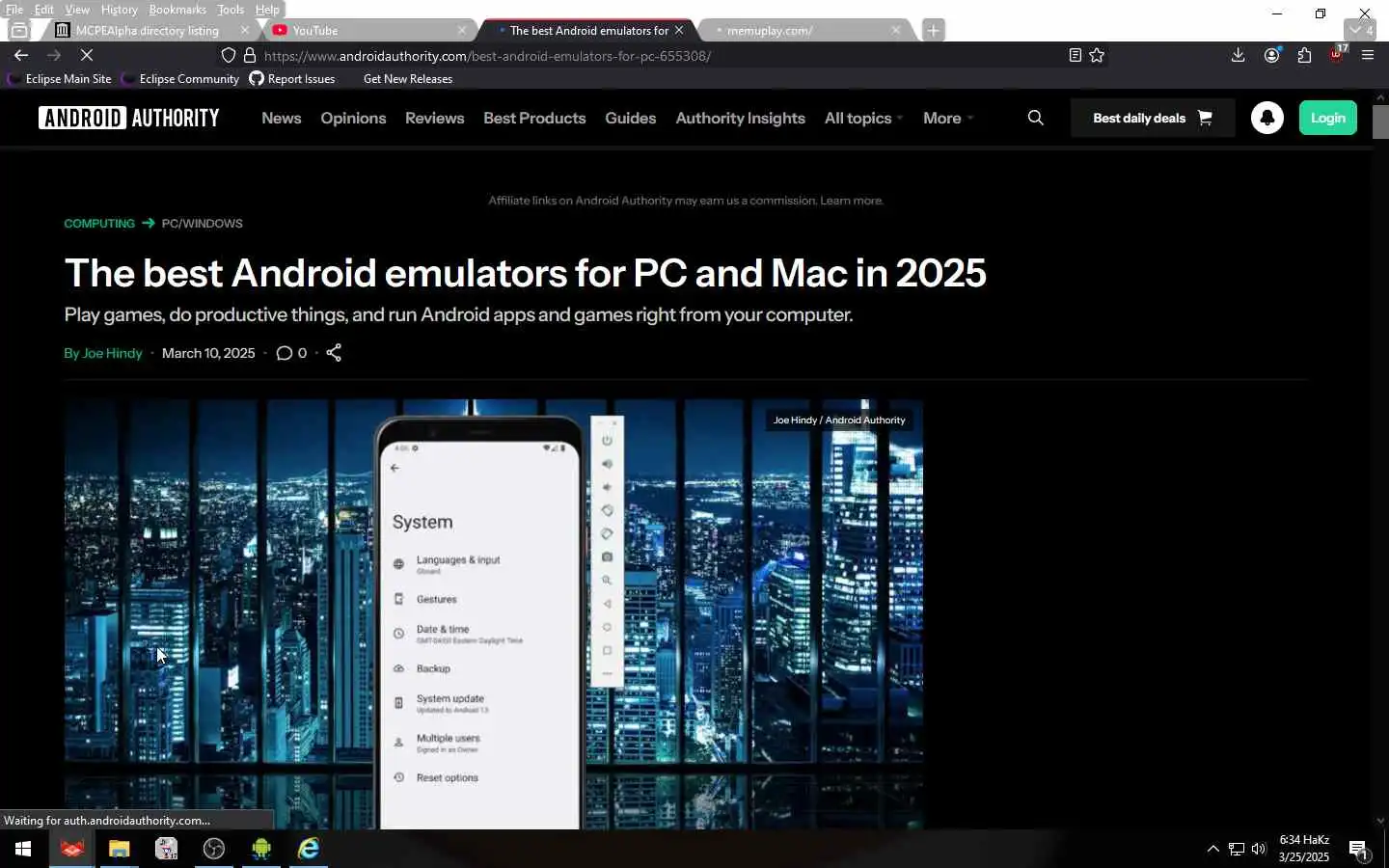Open the Guides section
The width and height of the screenshot is (1389, 868).
(630, 118)
